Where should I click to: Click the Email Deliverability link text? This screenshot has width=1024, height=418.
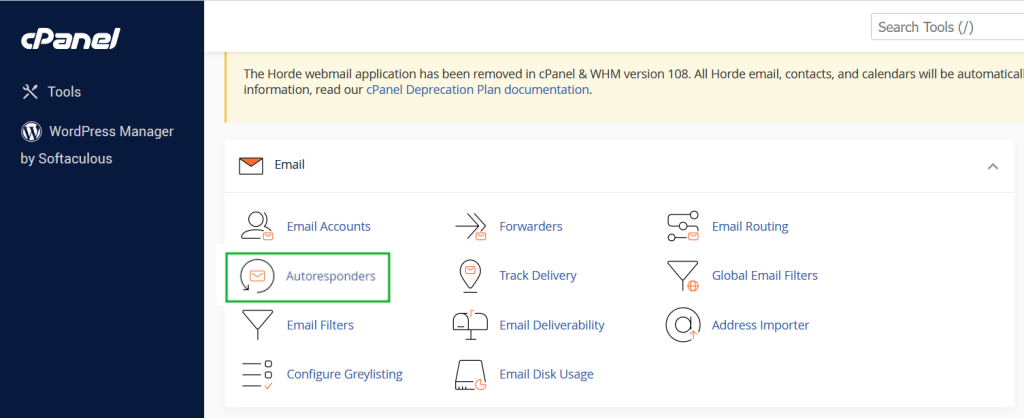tap(552, 324)
